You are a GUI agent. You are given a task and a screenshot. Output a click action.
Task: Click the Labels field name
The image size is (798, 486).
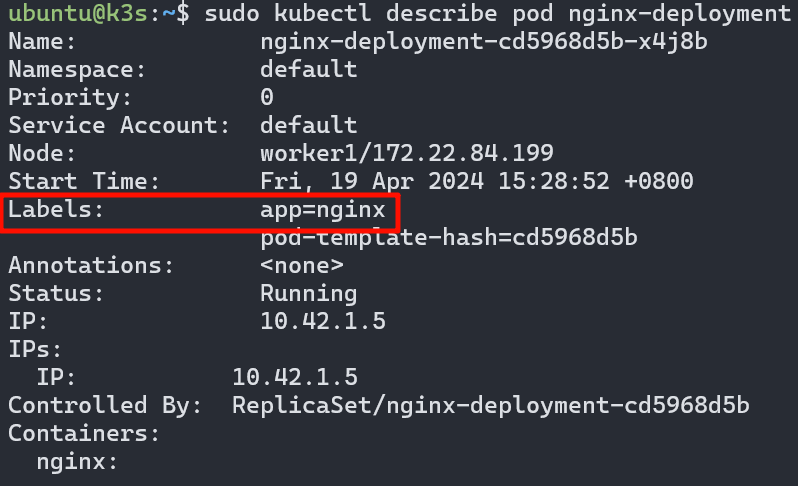tap(56, 211)
